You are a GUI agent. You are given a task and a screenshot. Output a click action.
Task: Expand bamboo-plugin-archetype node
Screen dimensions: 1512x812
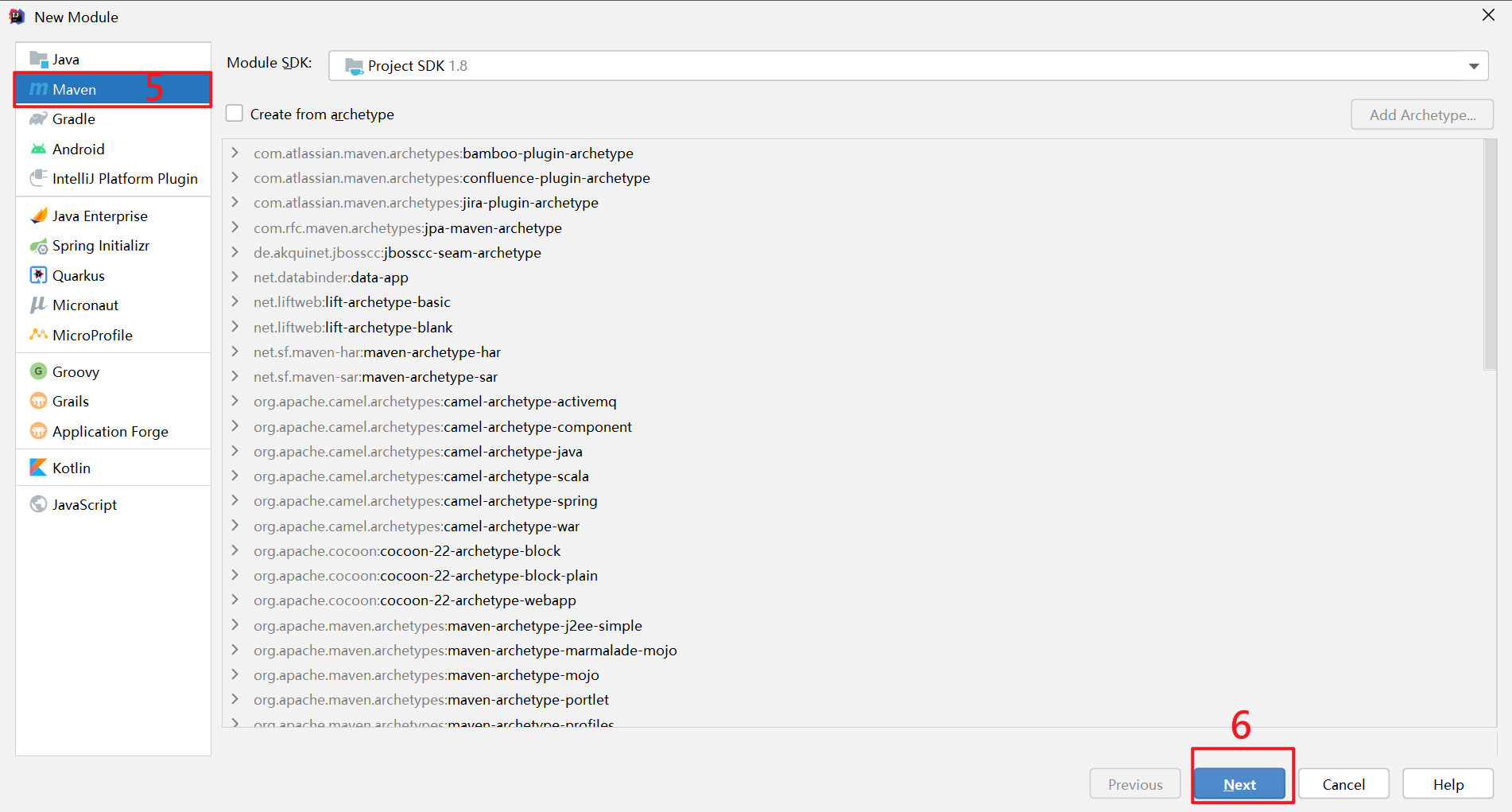235,153
